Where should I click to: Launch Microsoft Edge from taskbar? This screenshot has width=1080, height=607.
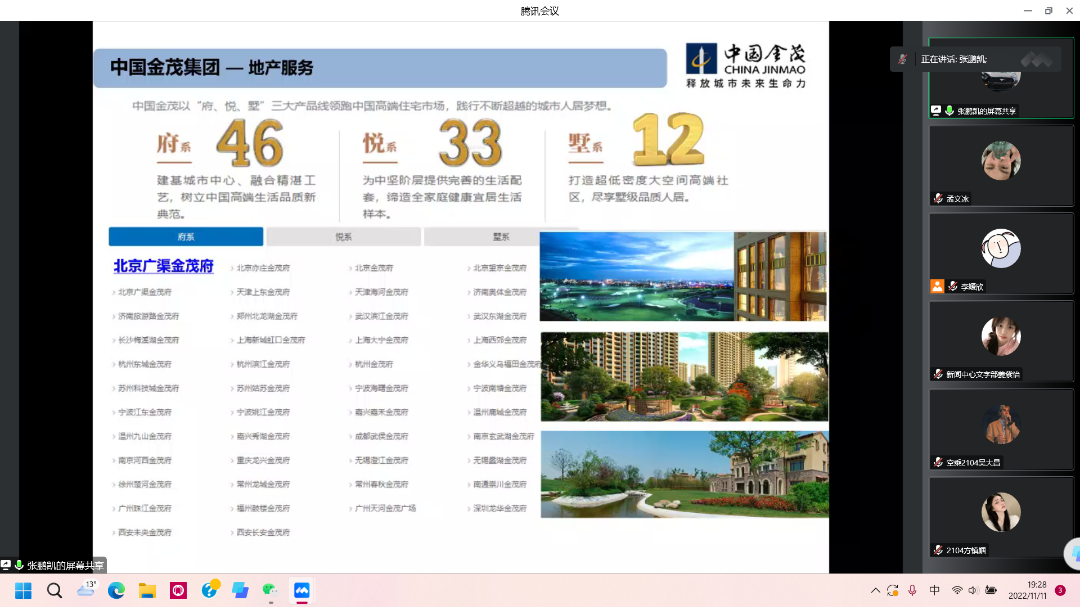(x=116, y=590)
